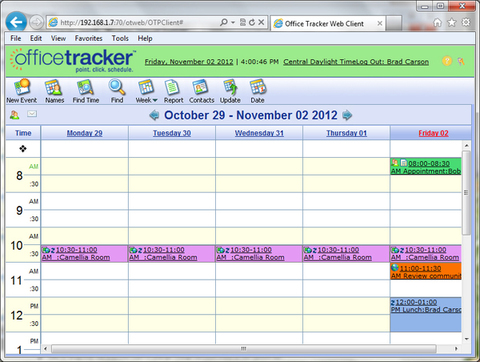Open the Friday 08:00-08:30 Appointment event
The height and width of the screenshot is (362, 480).
pos(426,167)
